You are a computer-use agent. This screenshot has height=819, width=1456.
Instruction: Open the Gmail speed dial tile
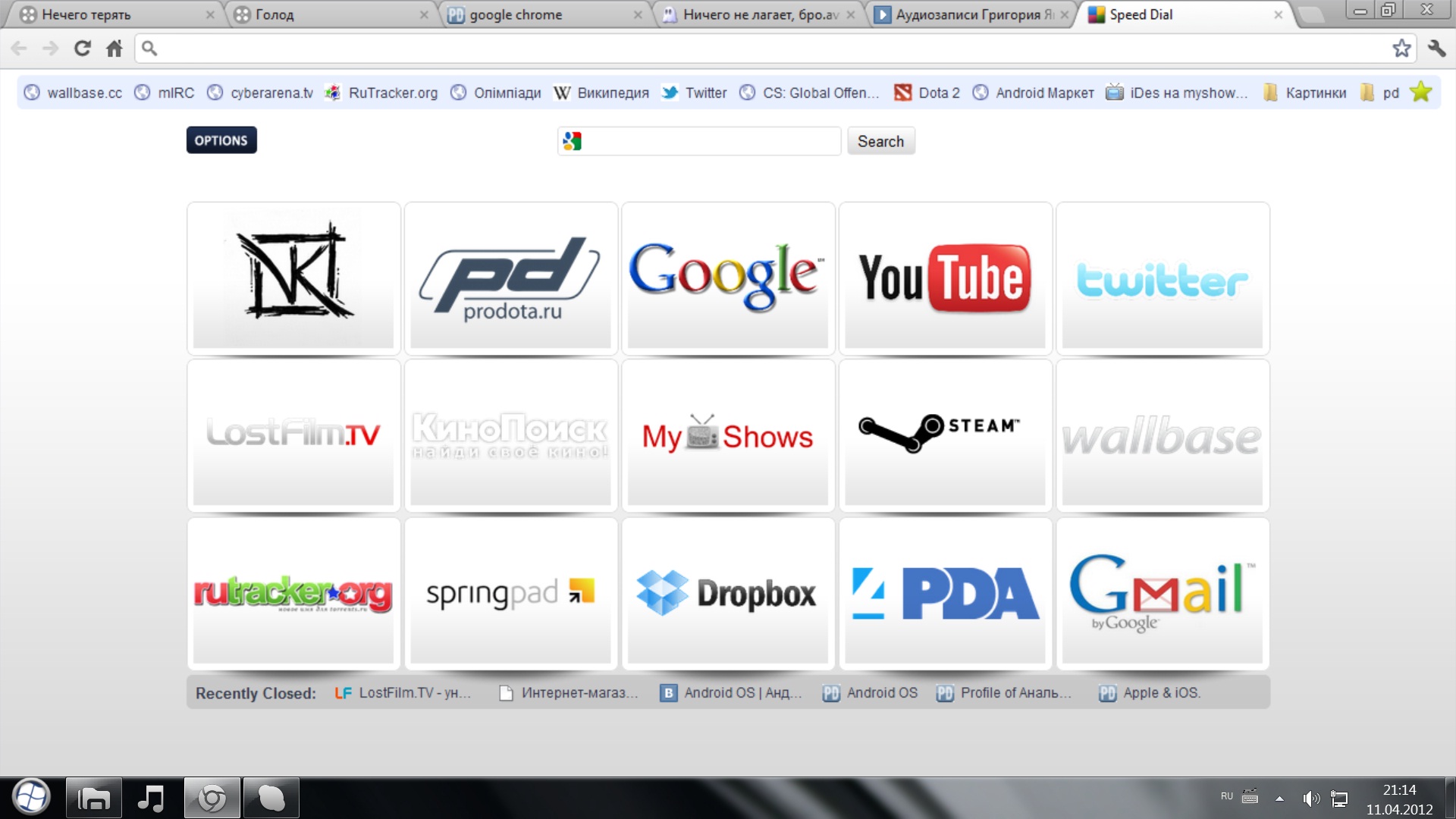coord(1163,593)
